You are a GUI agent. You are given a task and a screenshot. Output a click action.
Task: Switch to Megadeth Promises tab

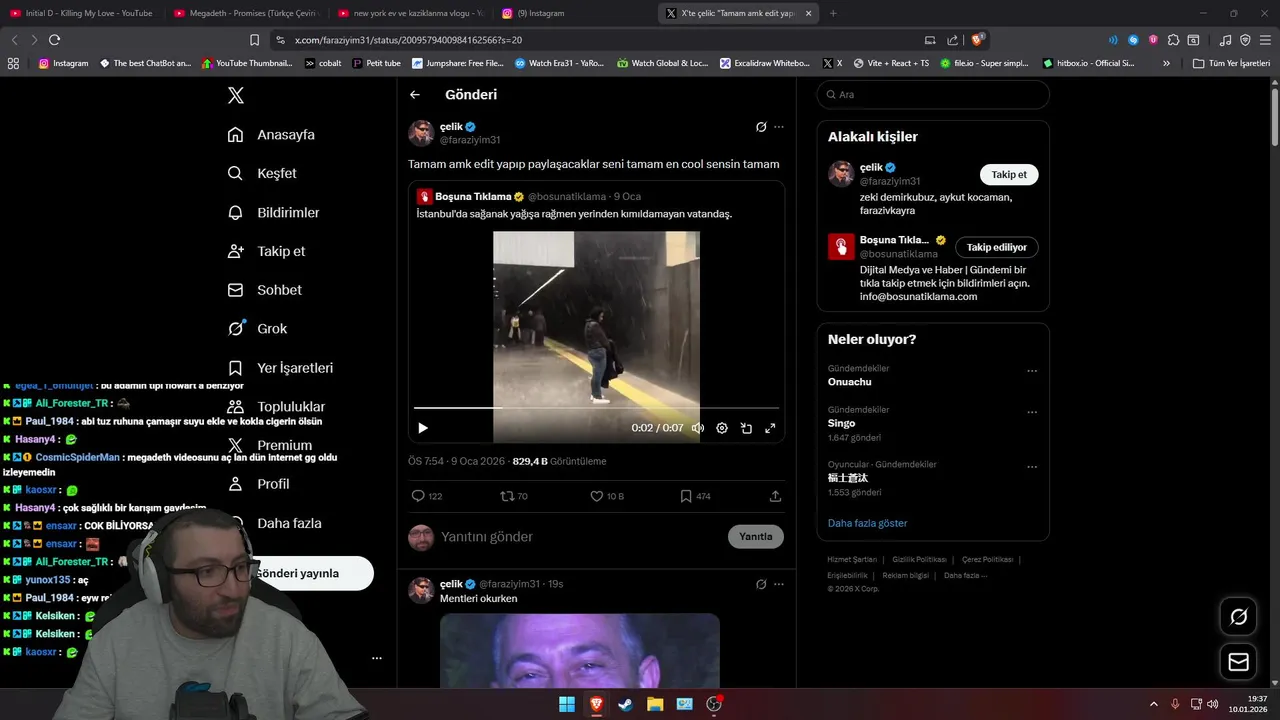point(246,13)
